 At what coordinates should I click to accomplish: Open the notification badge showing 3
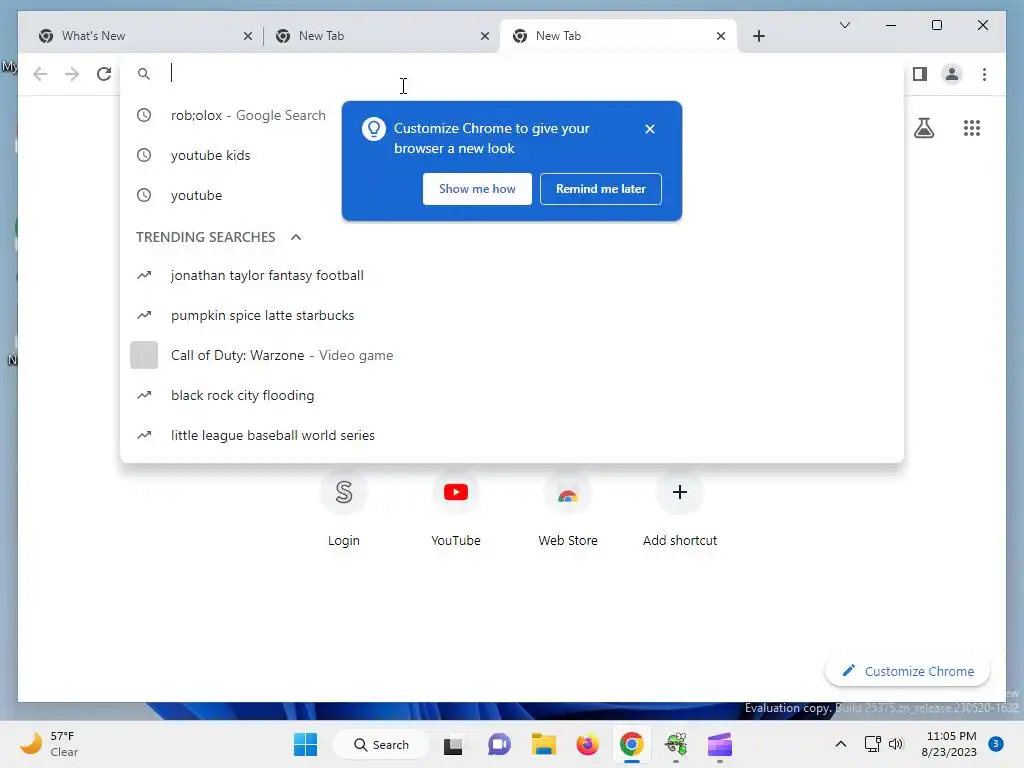pos(995,744)
